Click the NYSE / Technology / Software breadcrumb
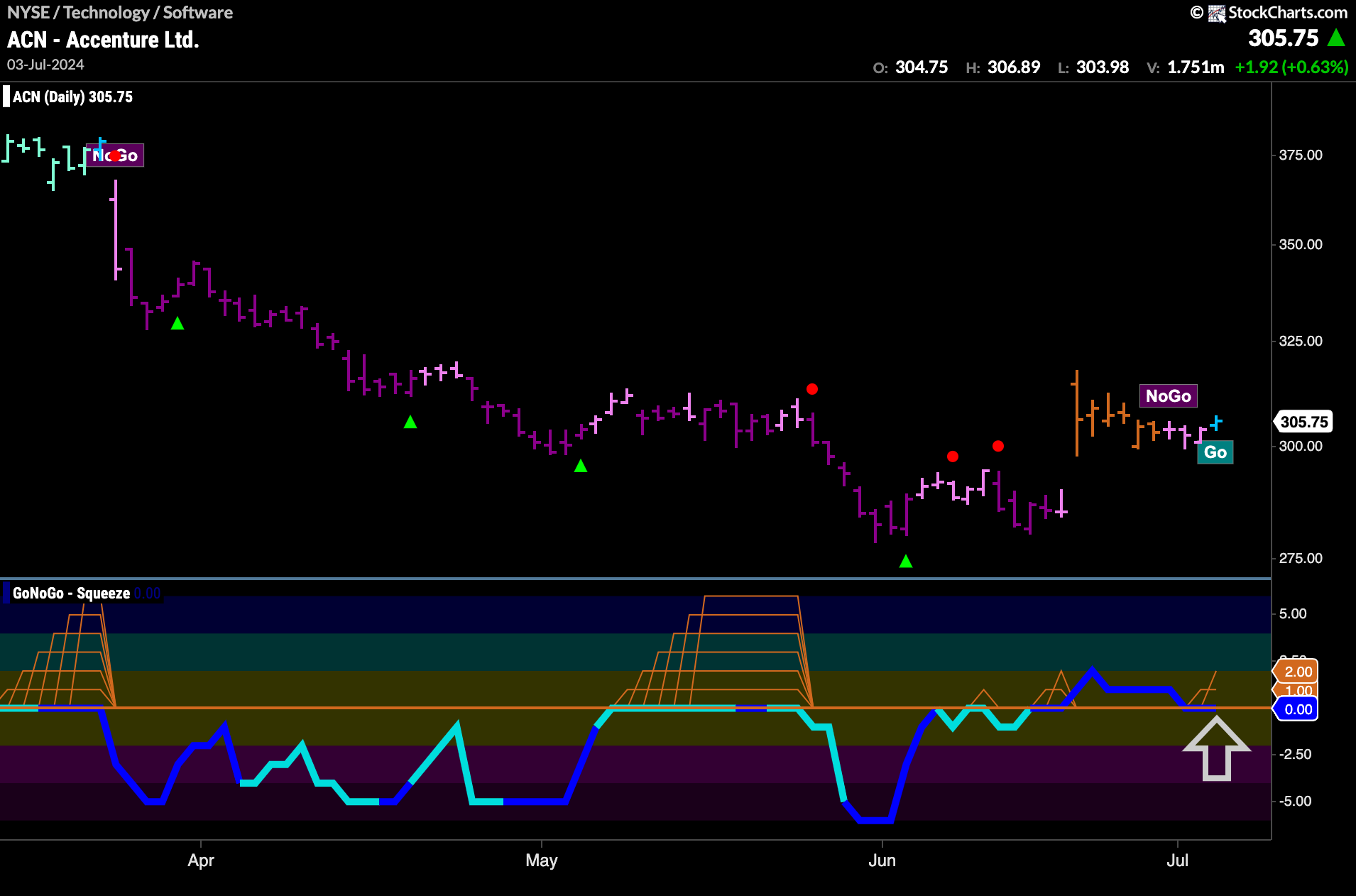1356x896 pixels. (x=120, y=13)
